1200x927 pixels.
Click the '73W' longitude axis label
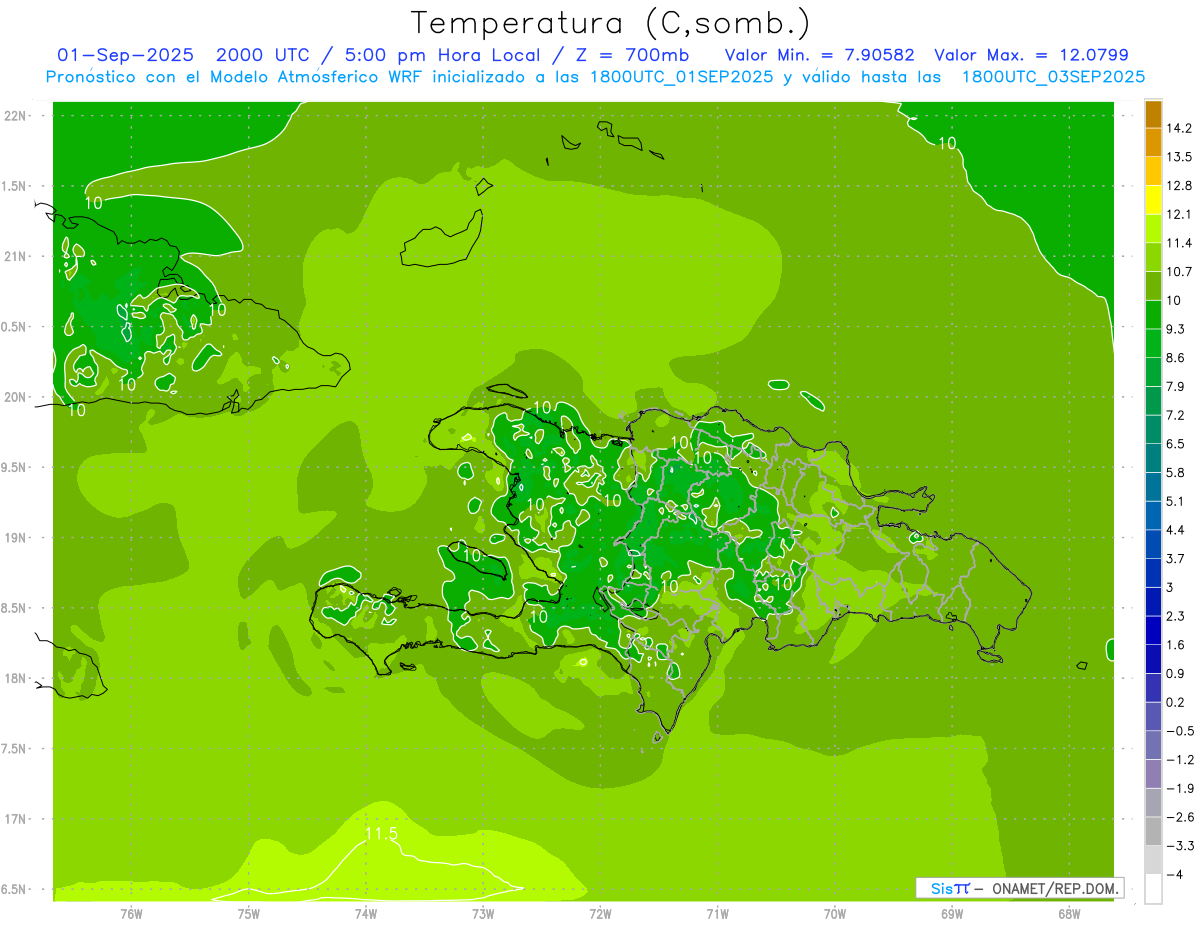tap(483, 914)
